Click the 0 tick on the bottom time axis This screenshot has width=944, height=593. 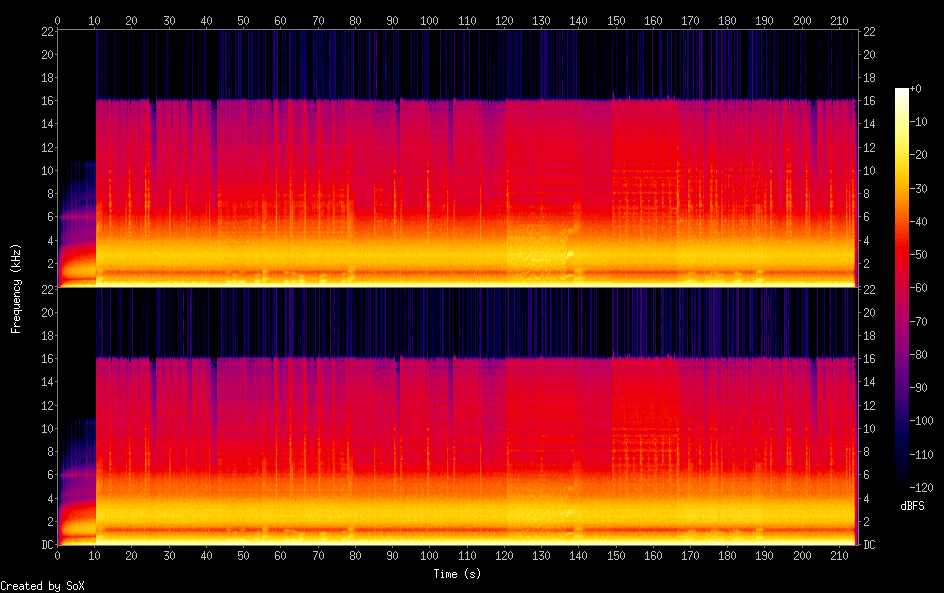[57, 555]
